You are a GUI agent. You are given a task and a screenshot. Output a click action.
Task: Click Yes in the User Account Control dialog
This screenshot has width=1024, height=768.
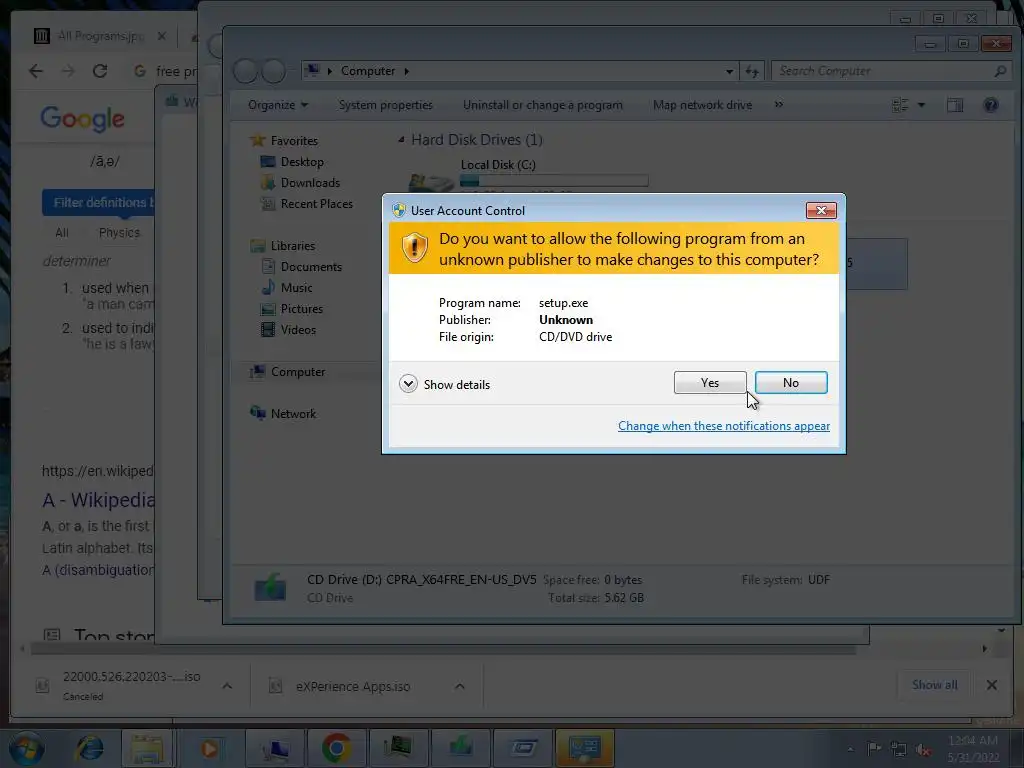coord(710,383)
